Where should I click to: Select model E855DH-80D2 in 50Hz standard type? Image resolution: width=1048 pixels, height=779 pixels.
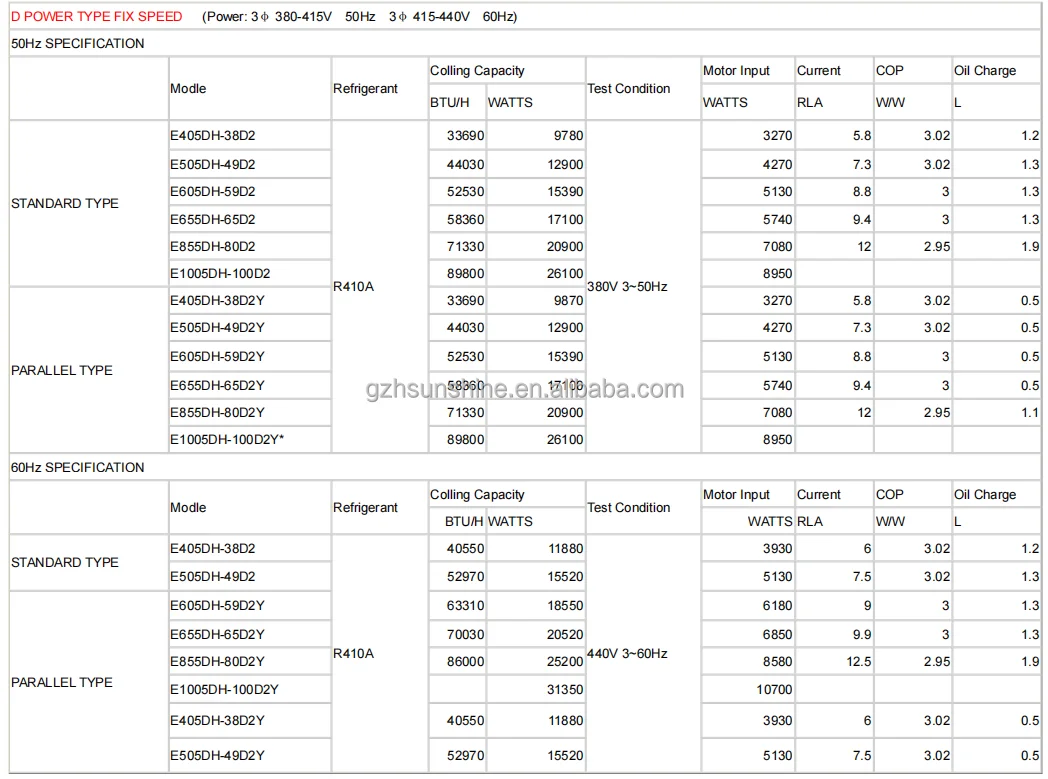213,247
